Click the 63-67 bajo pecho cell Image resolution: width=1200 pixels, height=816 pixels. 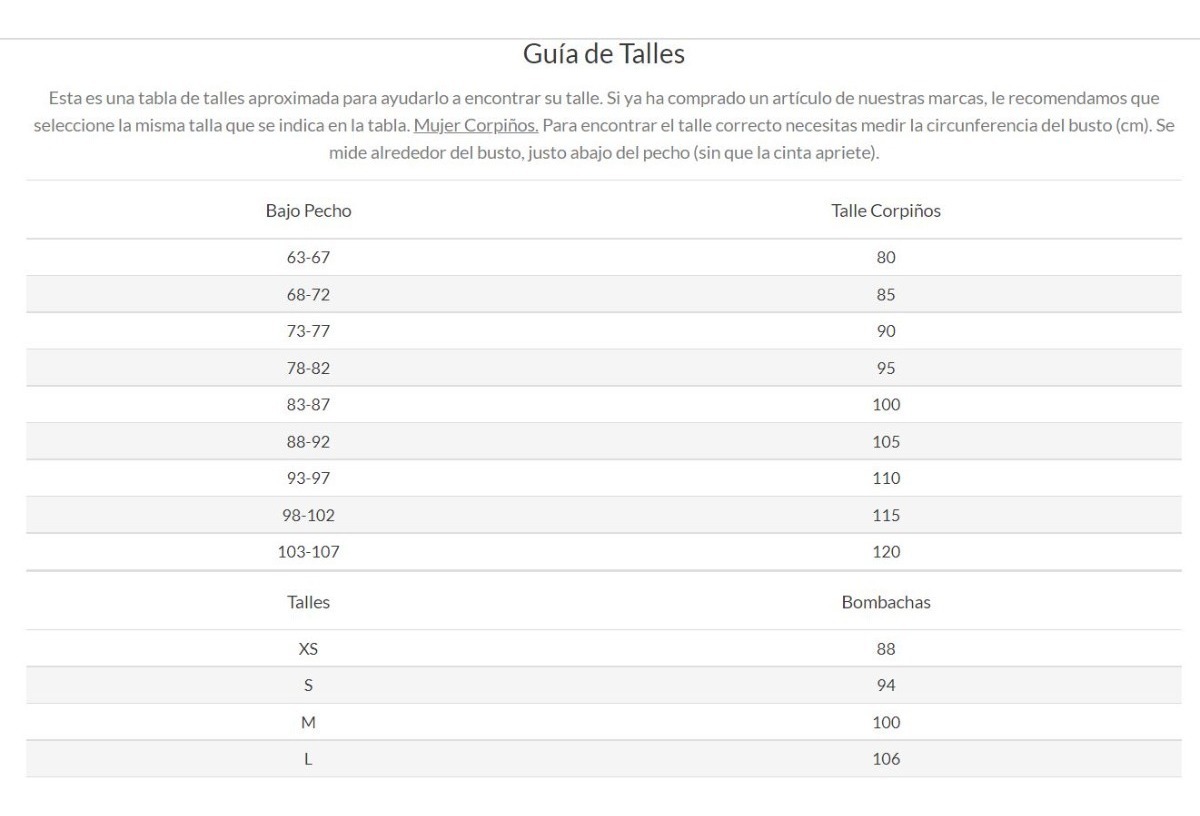tap(308, 257)
